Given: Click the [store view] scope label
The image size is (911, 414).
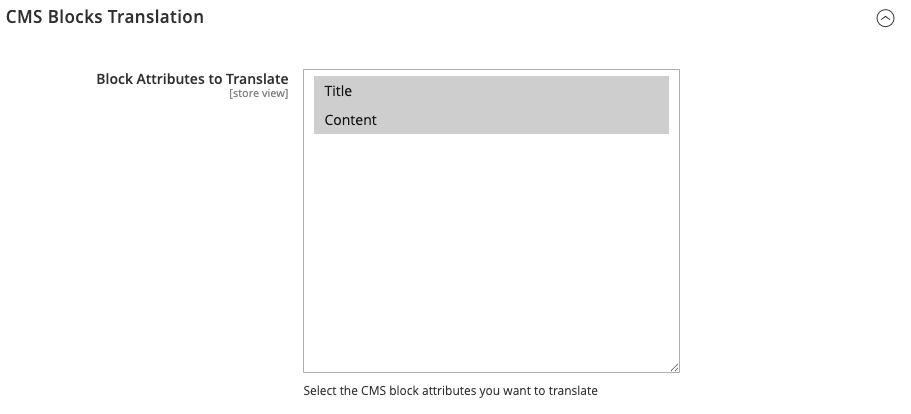Looking at the screenshot, I should 258,94.
